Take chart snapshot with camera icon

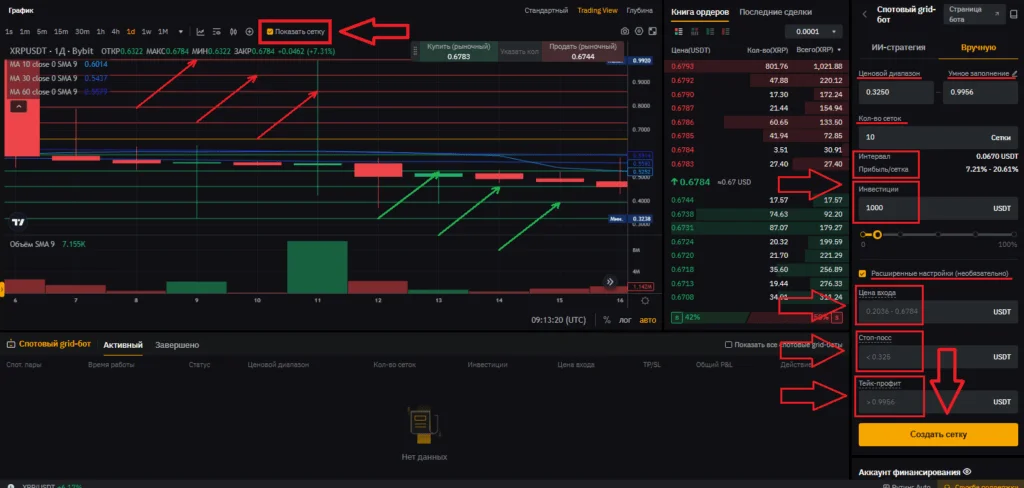point(625,31)
